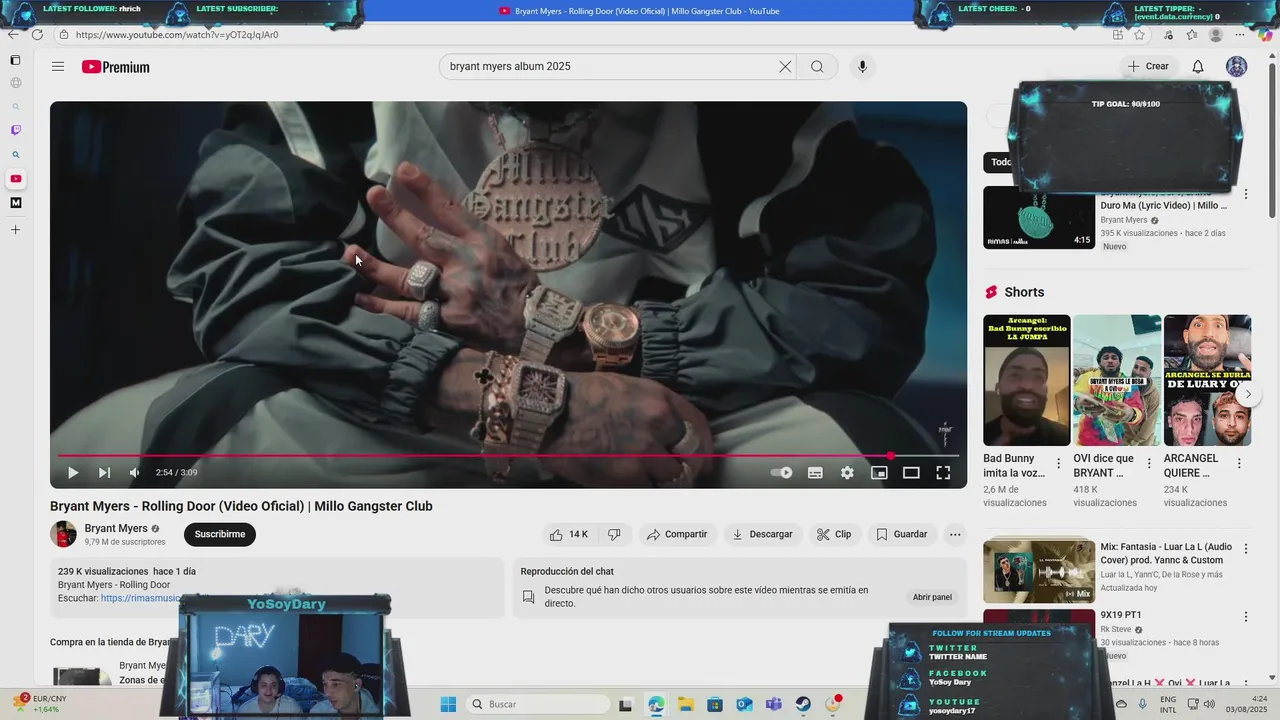The height and width of the screenshot is (720, 1280).
Task: Open Mix Fantasia Luar La L thumbnail
Action: [x=1039, y=571]
